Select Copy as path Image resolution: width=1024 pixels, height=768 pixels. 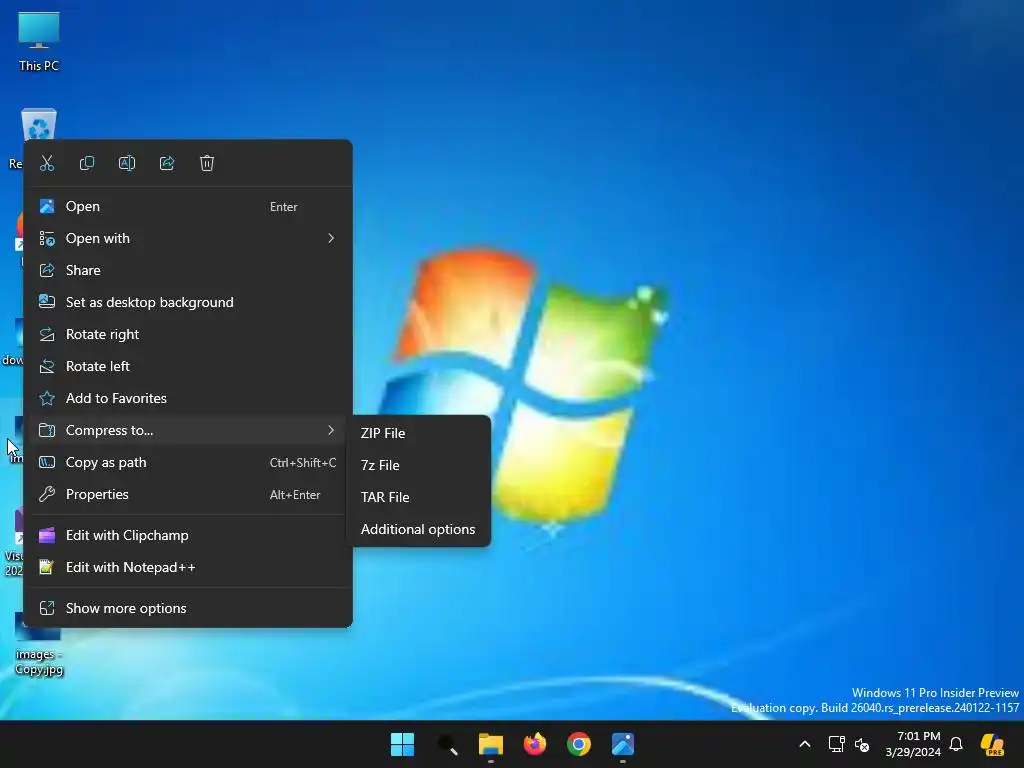point(188,462)
